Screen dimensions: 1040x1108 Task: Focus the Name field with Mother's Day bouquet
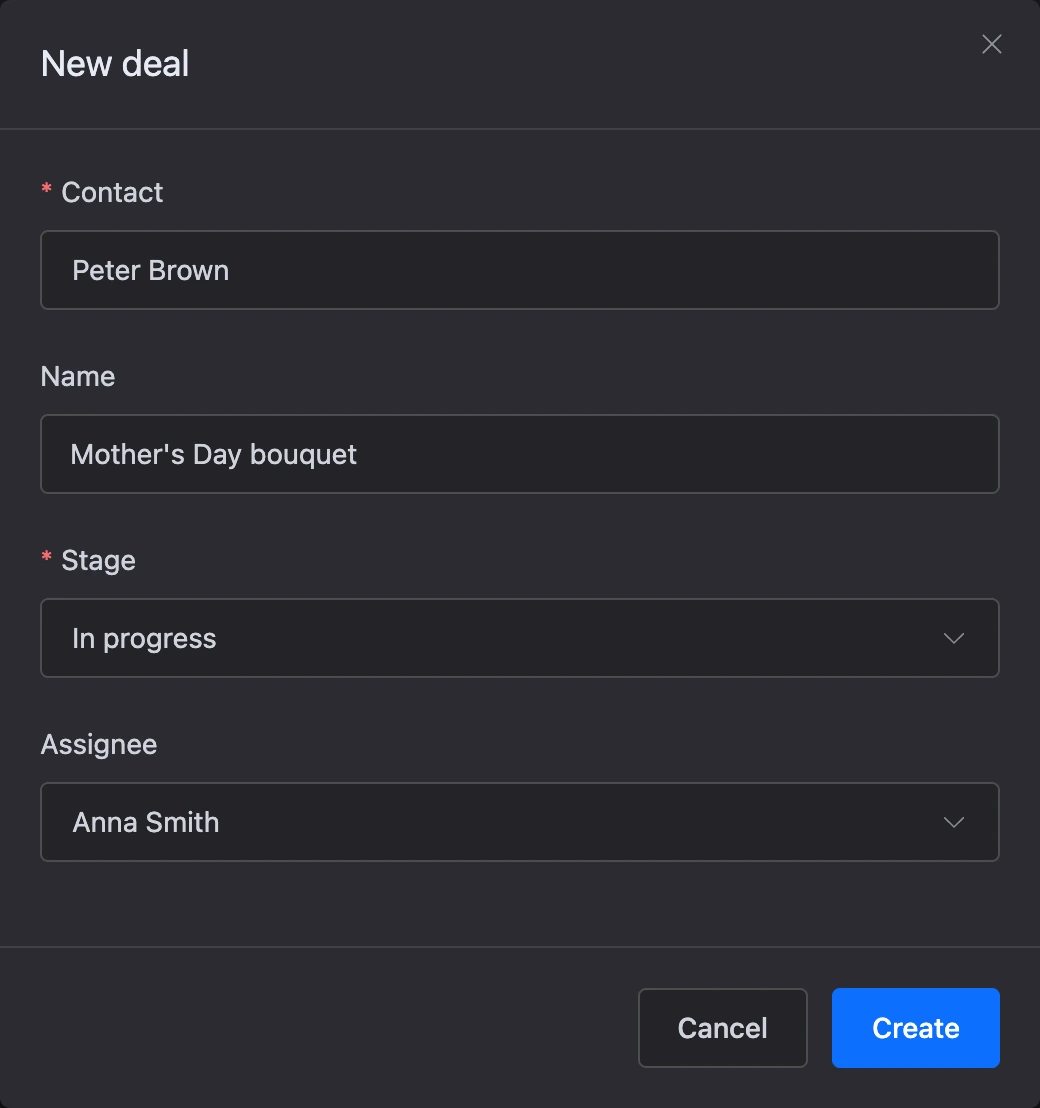(519, 454)
